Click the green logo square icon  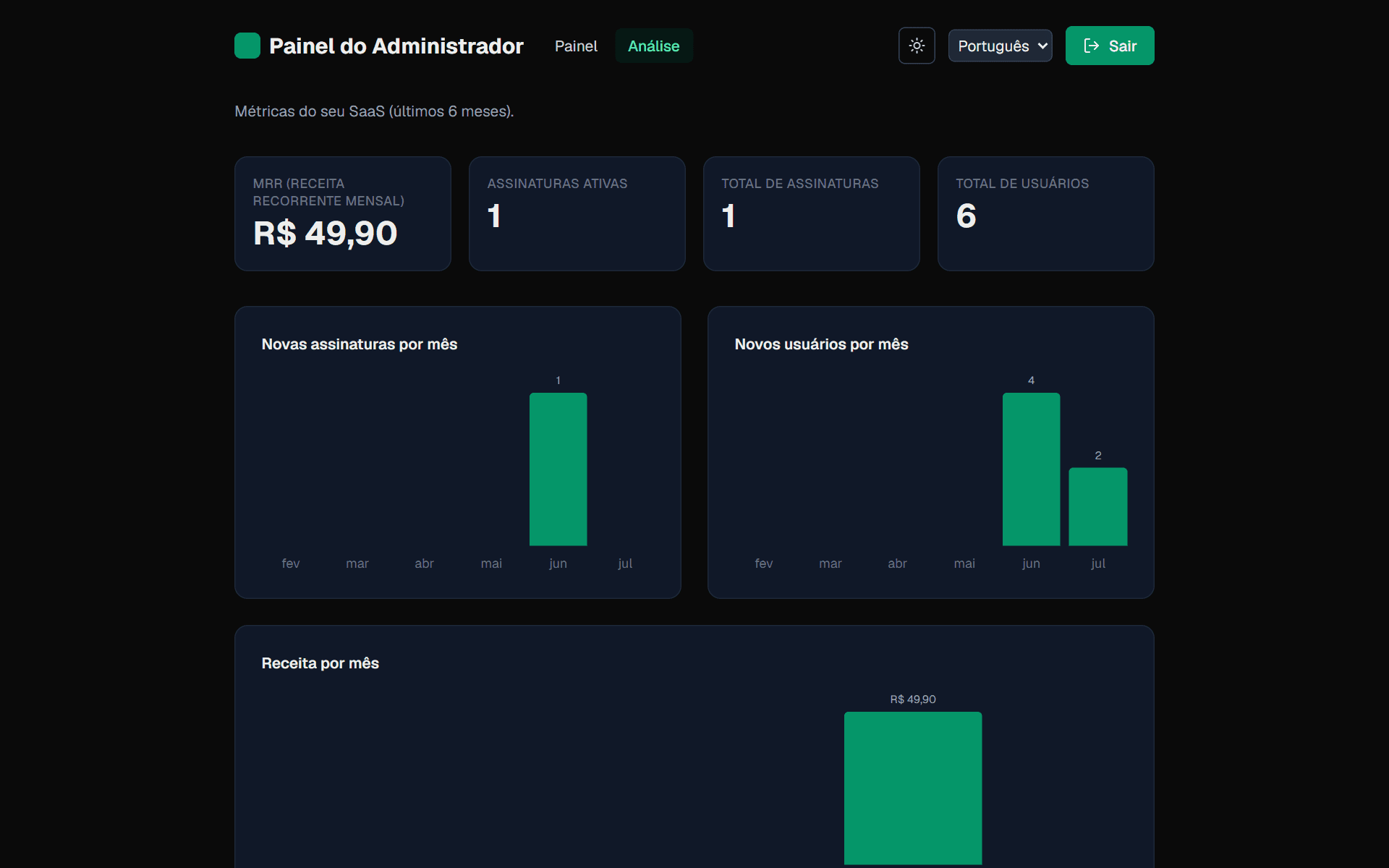click(x=247, y=46)
